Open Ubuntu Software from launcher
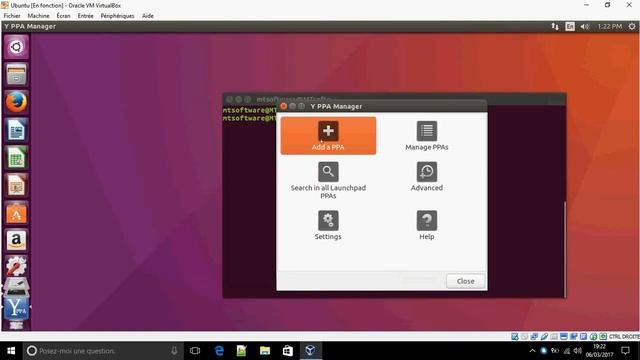 tap(16, 213)
